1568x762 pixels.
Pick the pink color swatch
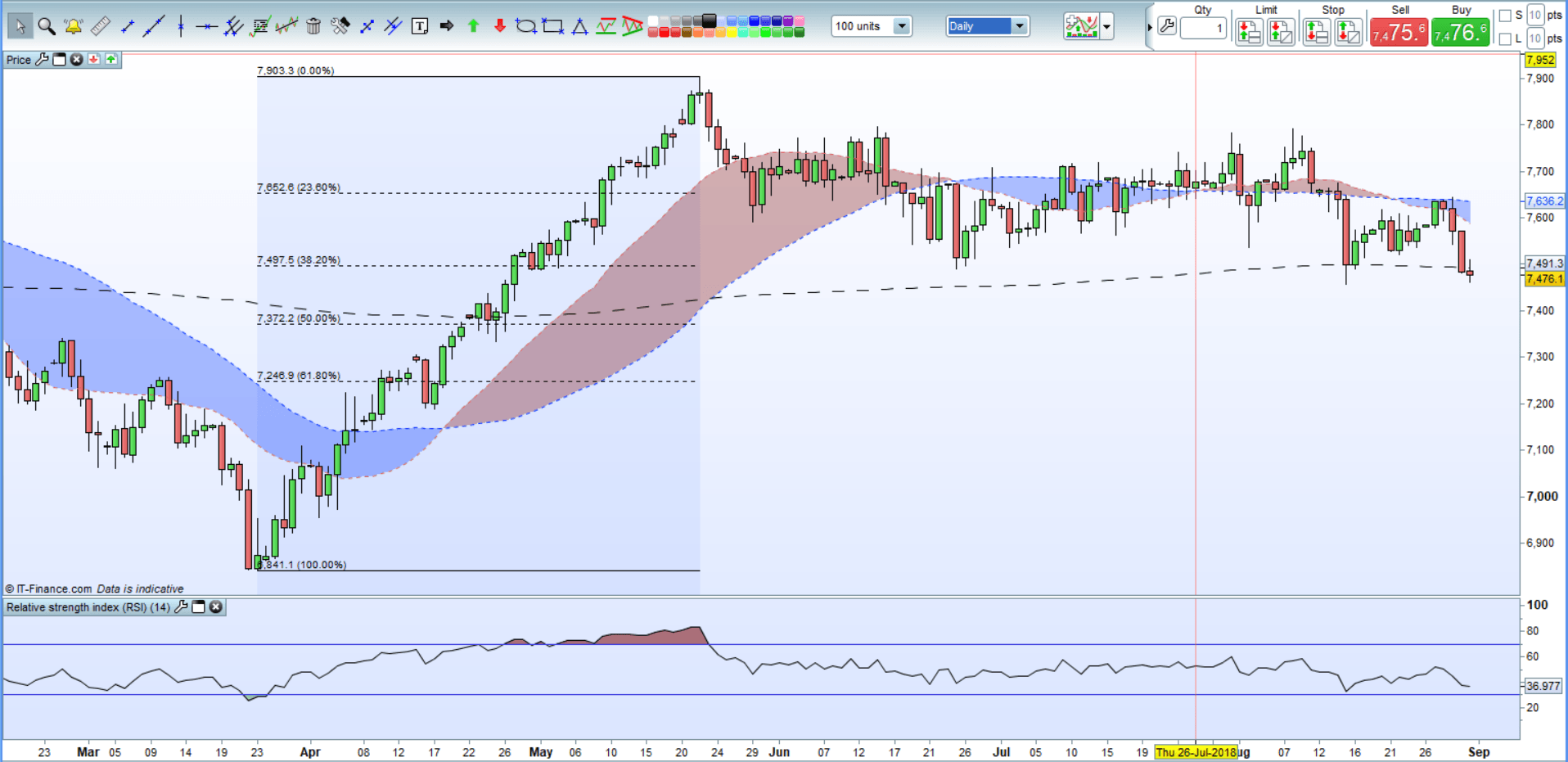click(x=799, y=20)
